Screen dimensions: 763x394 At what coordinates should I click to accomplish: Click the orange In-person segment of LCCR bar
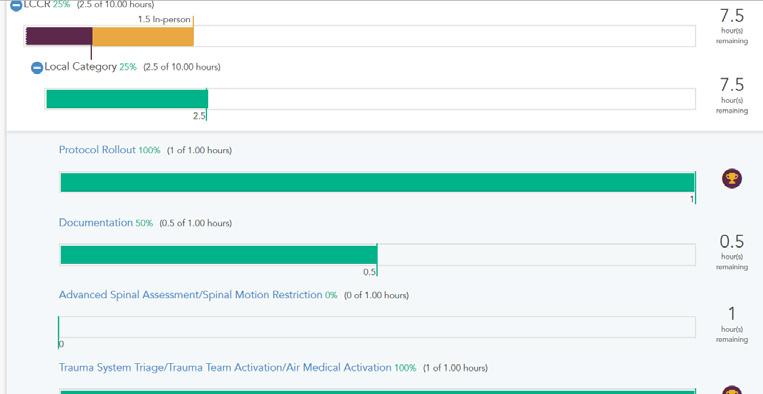point(143,36)
